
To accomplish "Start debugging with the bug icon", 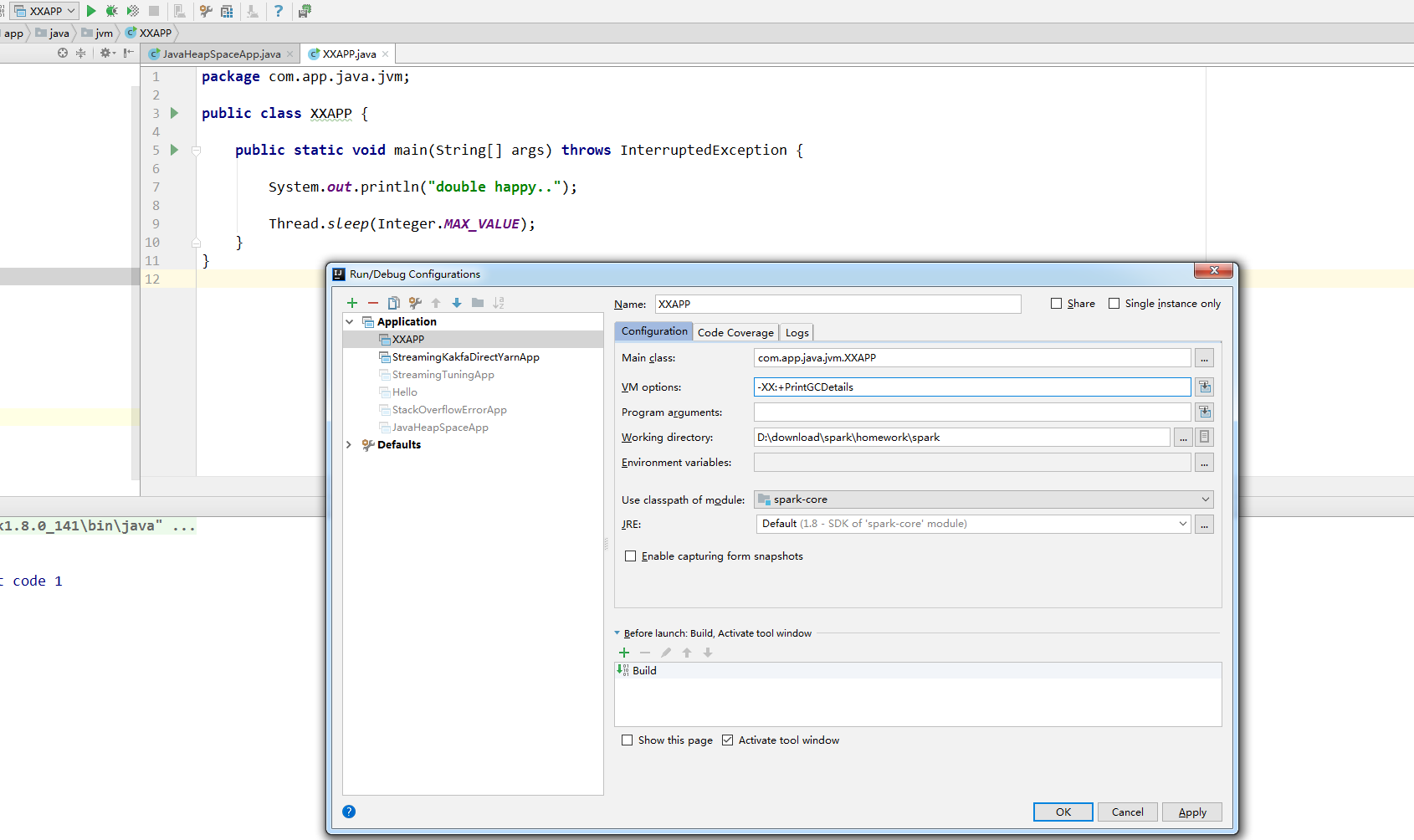I will [111, 11].
